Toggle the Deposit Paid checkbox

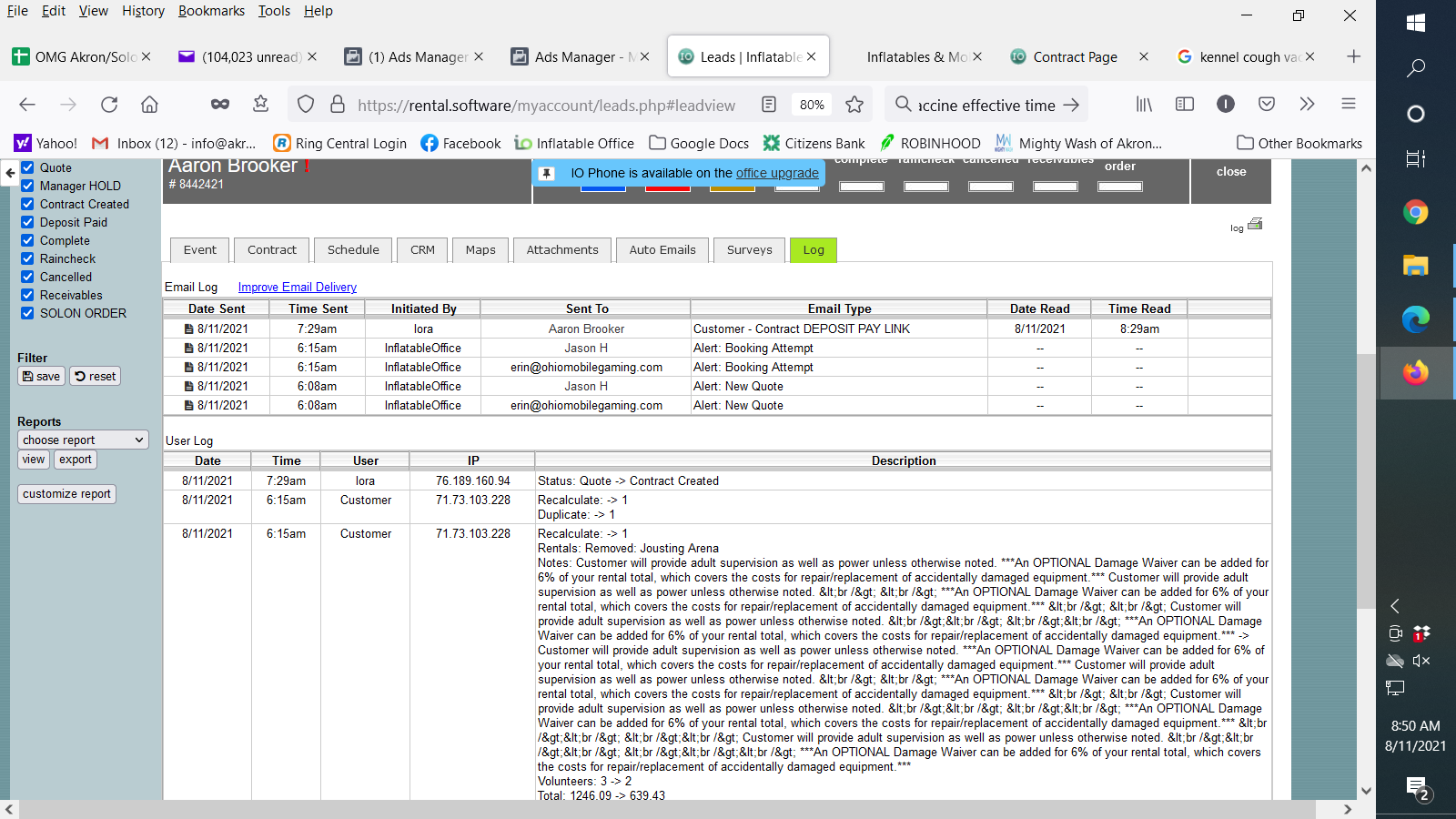(x=27, y=222)
